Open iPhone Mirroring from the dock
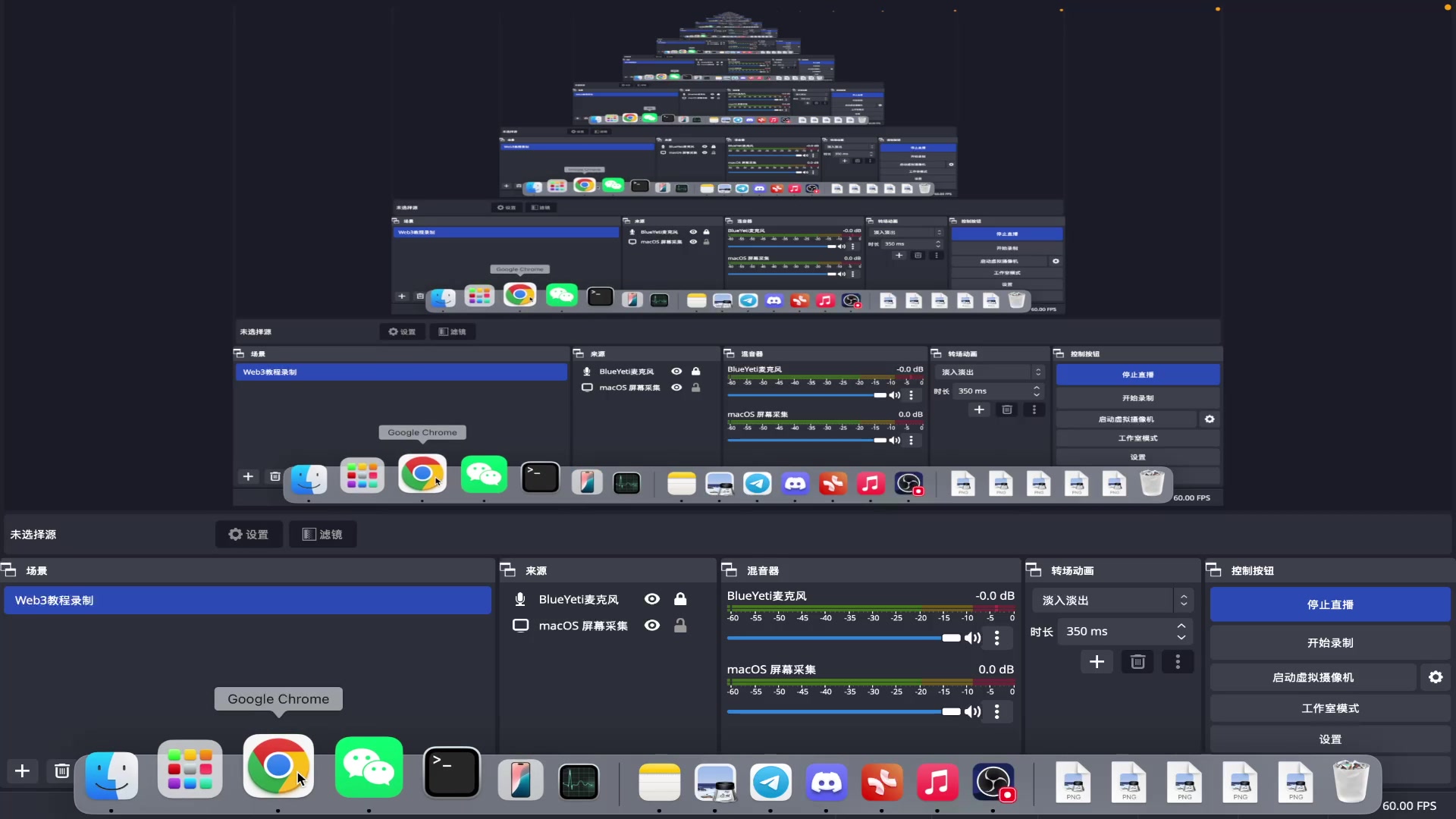This screenshot has height=819, width=1456. tap(521, 780)
